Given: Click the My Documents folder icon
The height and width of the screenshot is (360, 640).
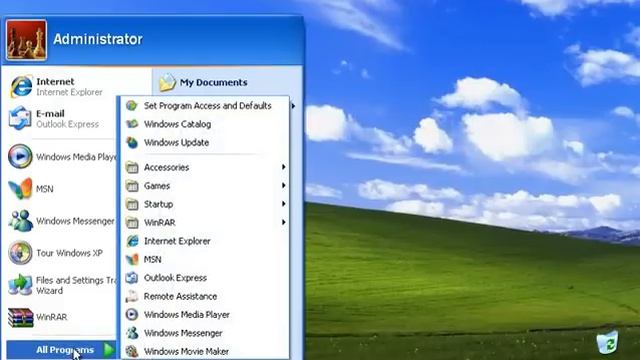Looking at the screenshot, I should click(167, 82).
